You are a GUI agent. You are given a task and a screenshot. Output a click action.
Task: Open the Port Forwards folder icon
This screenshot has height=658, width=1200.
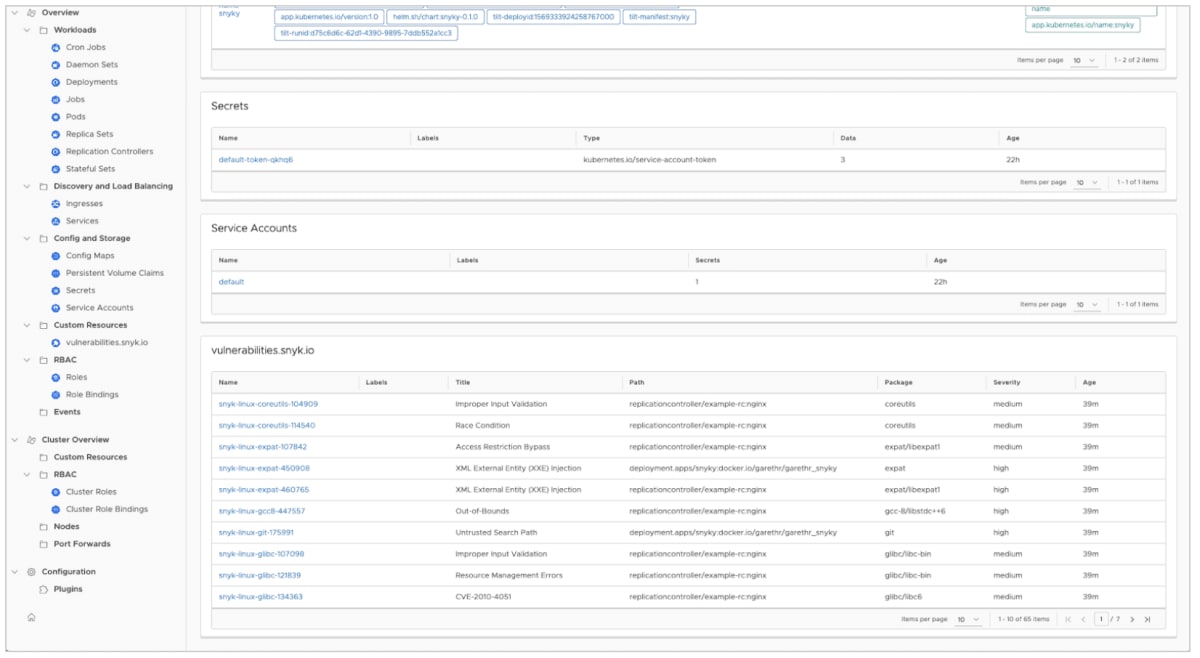tap(43, 544)
